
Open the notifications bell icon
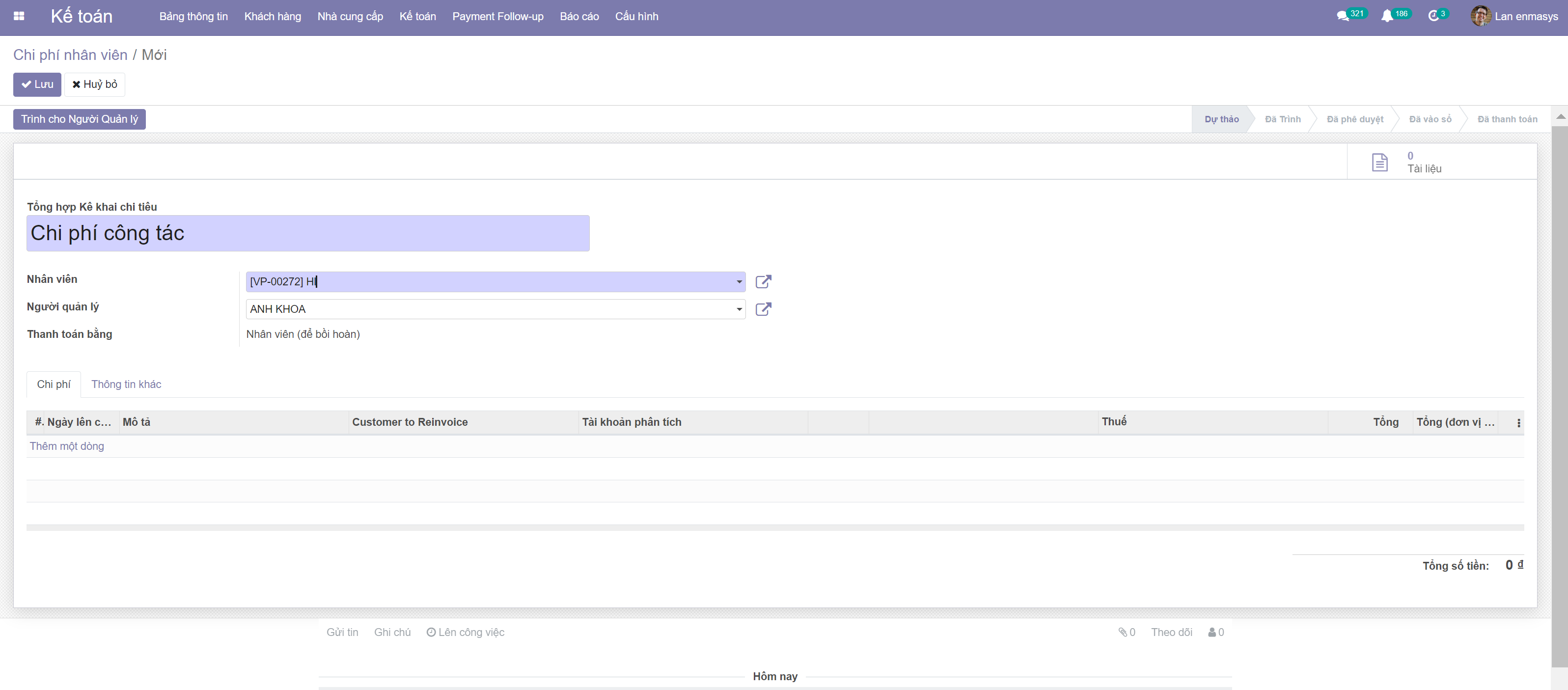1387,16
